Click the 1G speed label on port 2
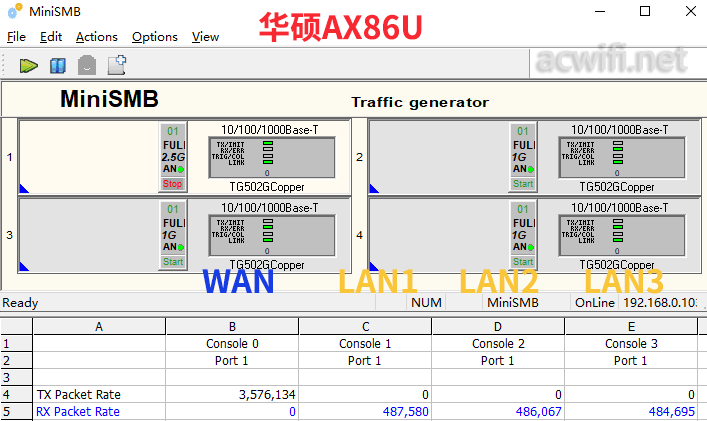This screenshot has width=707, height=421. 519,157
